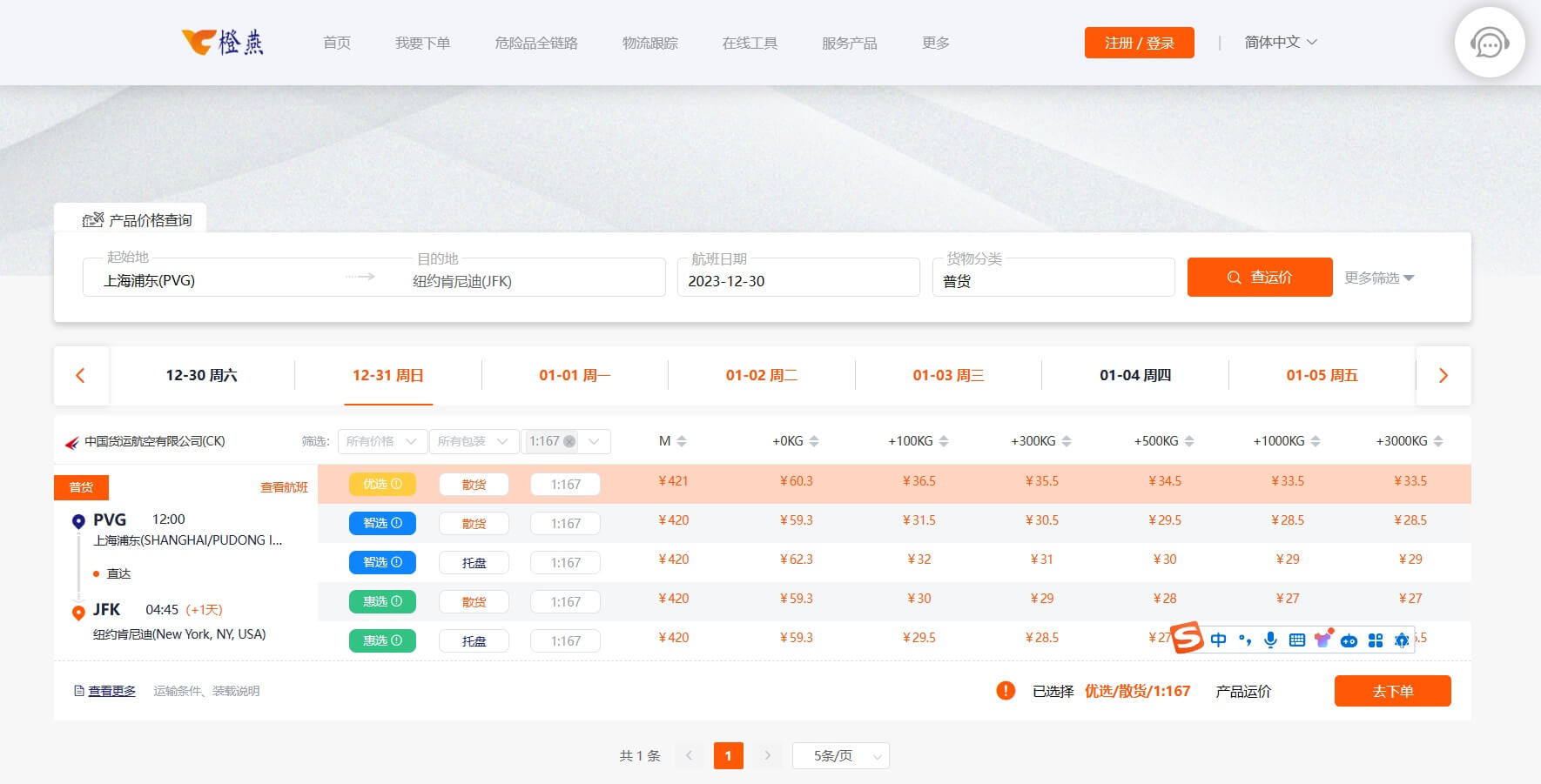Click the next dates right arrow
Screen dimensions: 1541x784
[x=1443, y=375]
